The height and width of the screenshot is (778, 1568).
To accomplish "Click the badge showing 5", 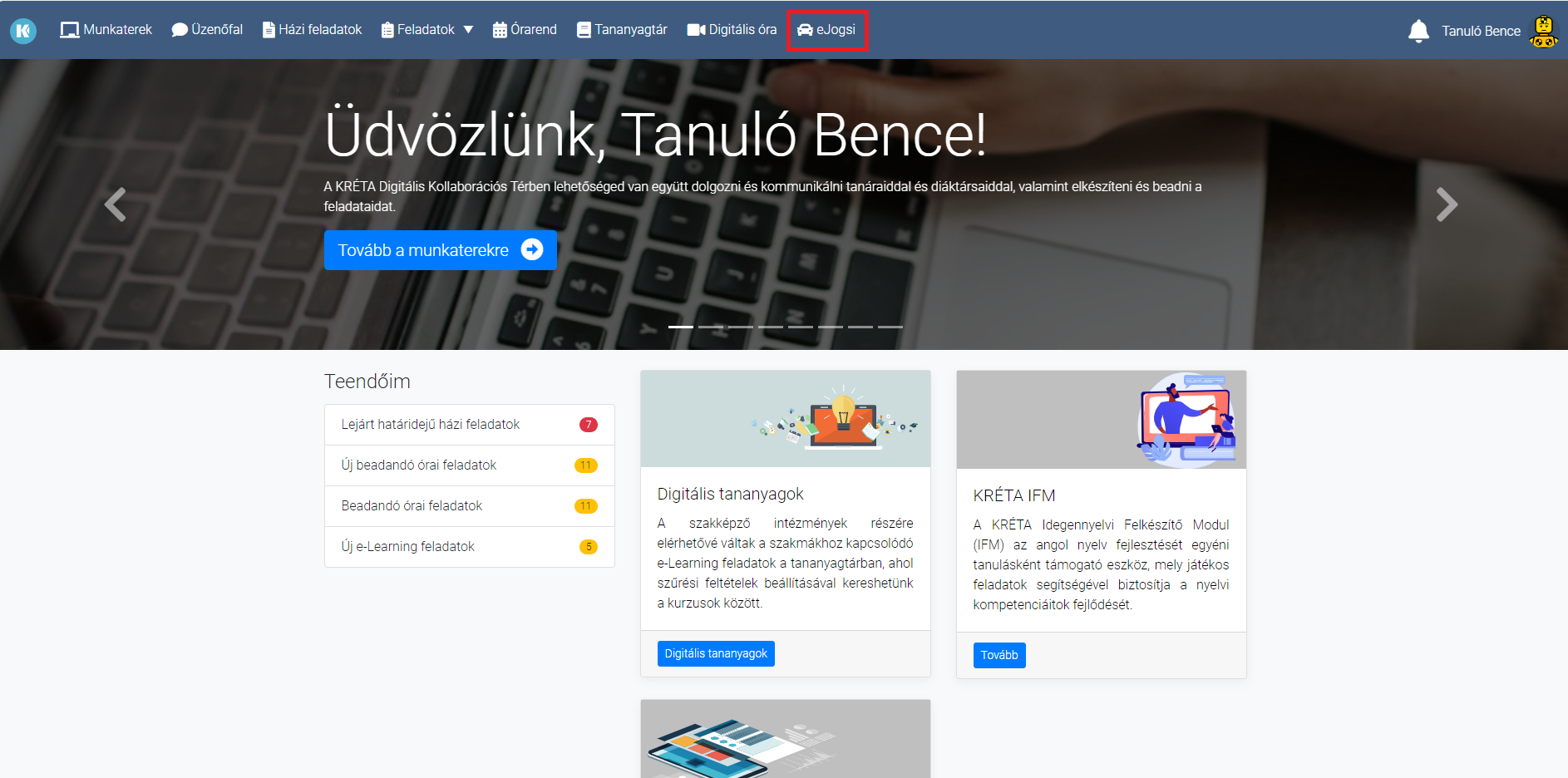I will click(589, 547).
